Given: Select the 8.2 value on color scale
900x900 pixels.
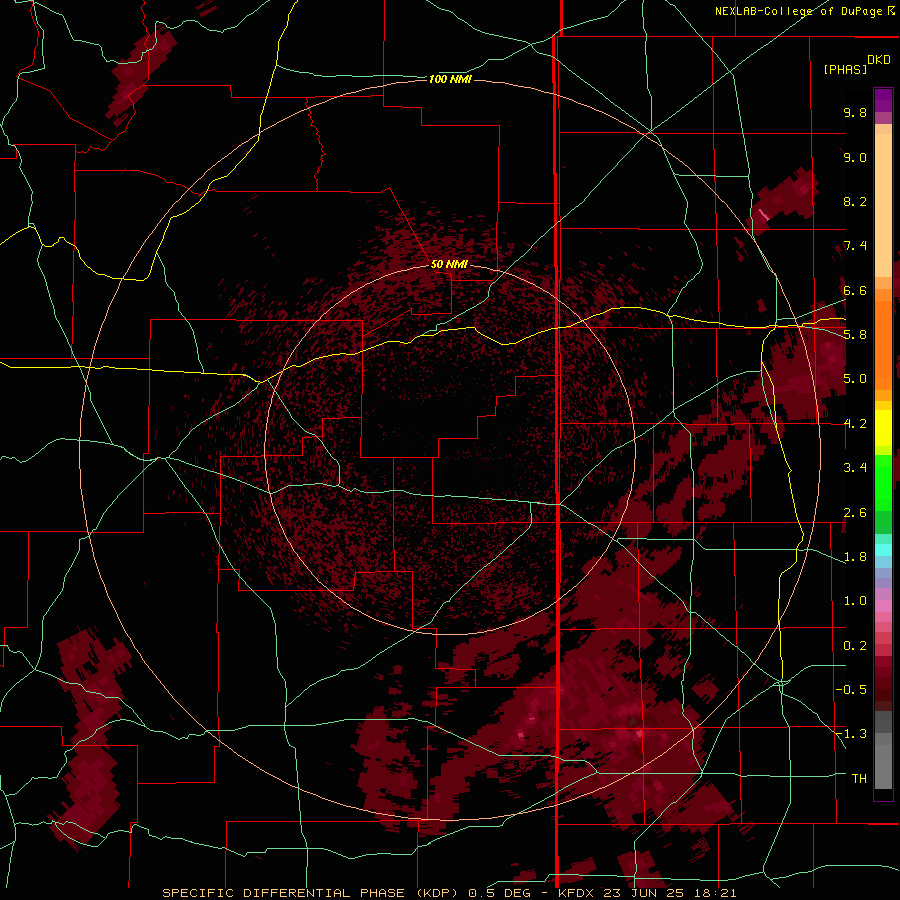Looking at the screenshot, I should (855, 201).
